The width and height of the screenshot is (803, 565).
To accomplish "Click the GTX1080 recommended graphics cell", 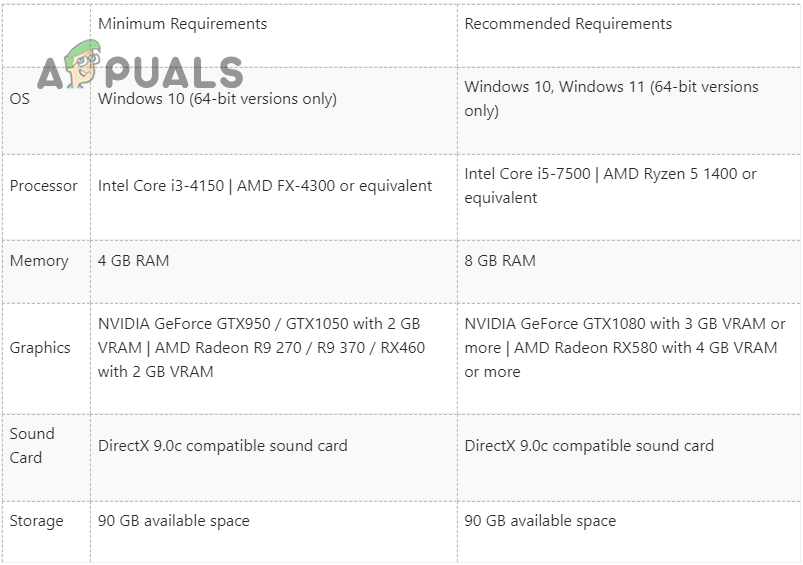I will 624,348.
